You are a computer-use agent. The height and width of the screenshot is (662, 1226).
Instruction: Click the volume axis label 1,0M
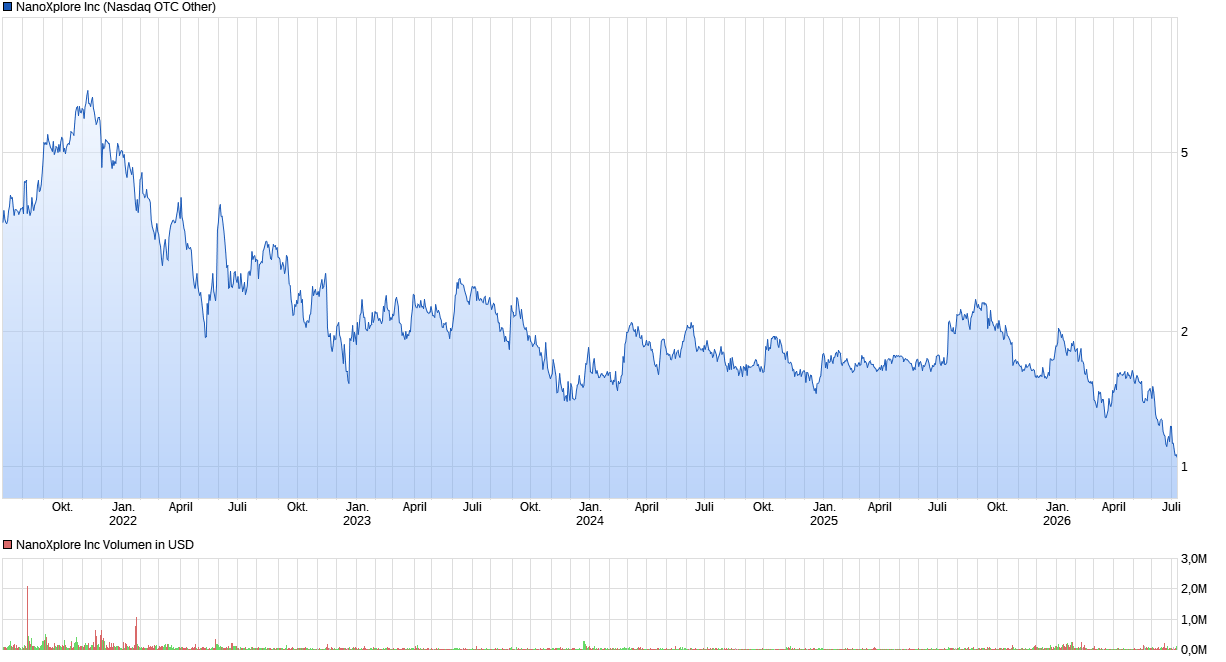[1193, 620]
